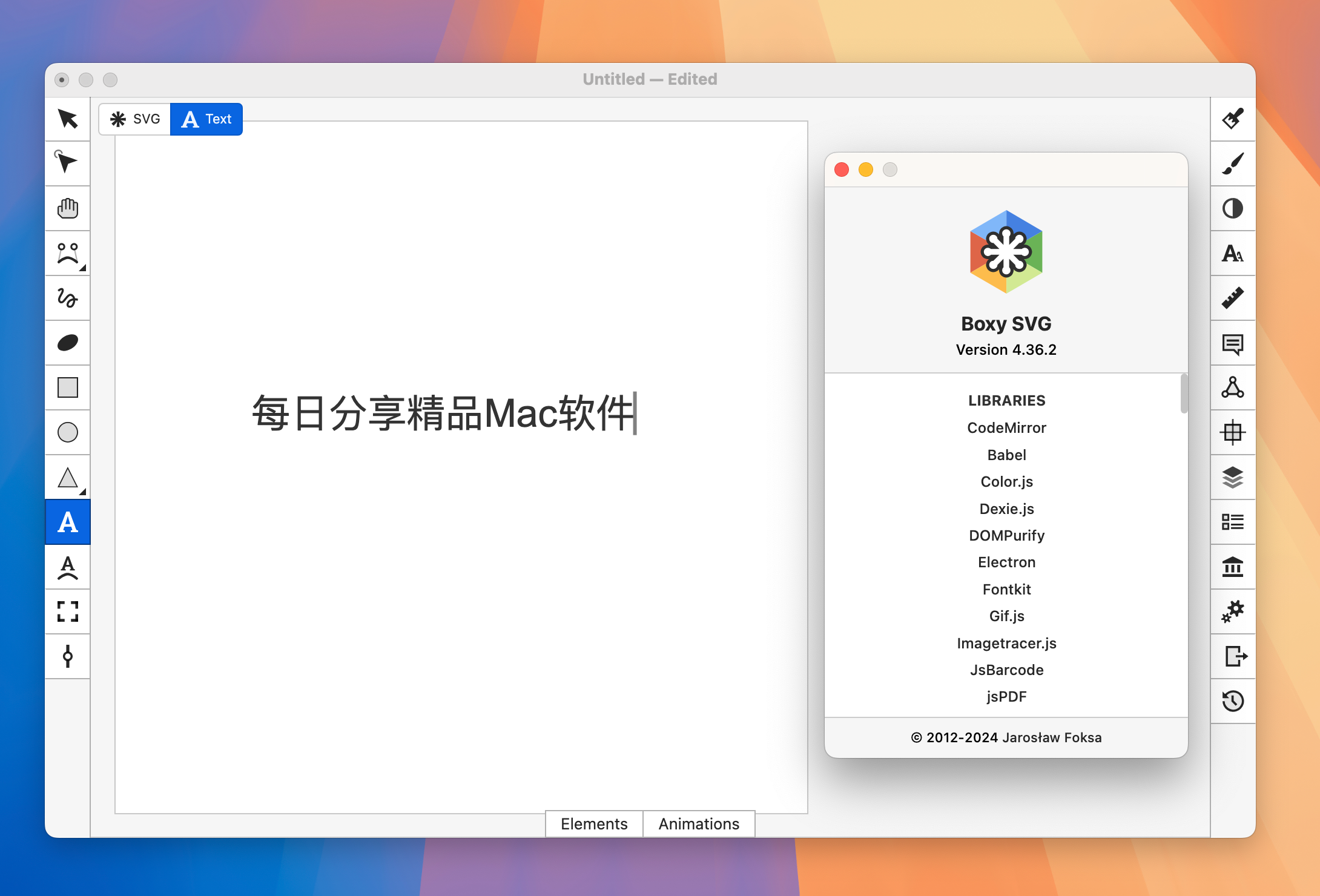Image resolution: width=1320 pixels, height=896 pixels.
Task: Select the Triangle shape tool
Action: click(x=68, y=477)
